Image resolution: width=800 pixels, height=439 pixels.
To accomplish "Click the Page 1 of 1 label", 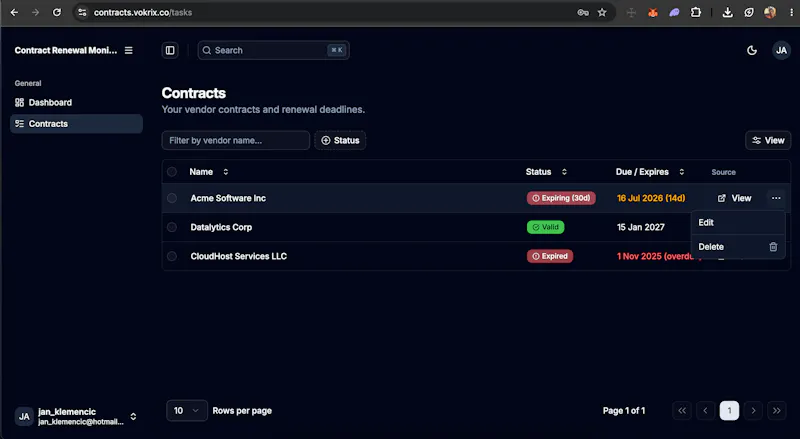I will click(623, 410).
